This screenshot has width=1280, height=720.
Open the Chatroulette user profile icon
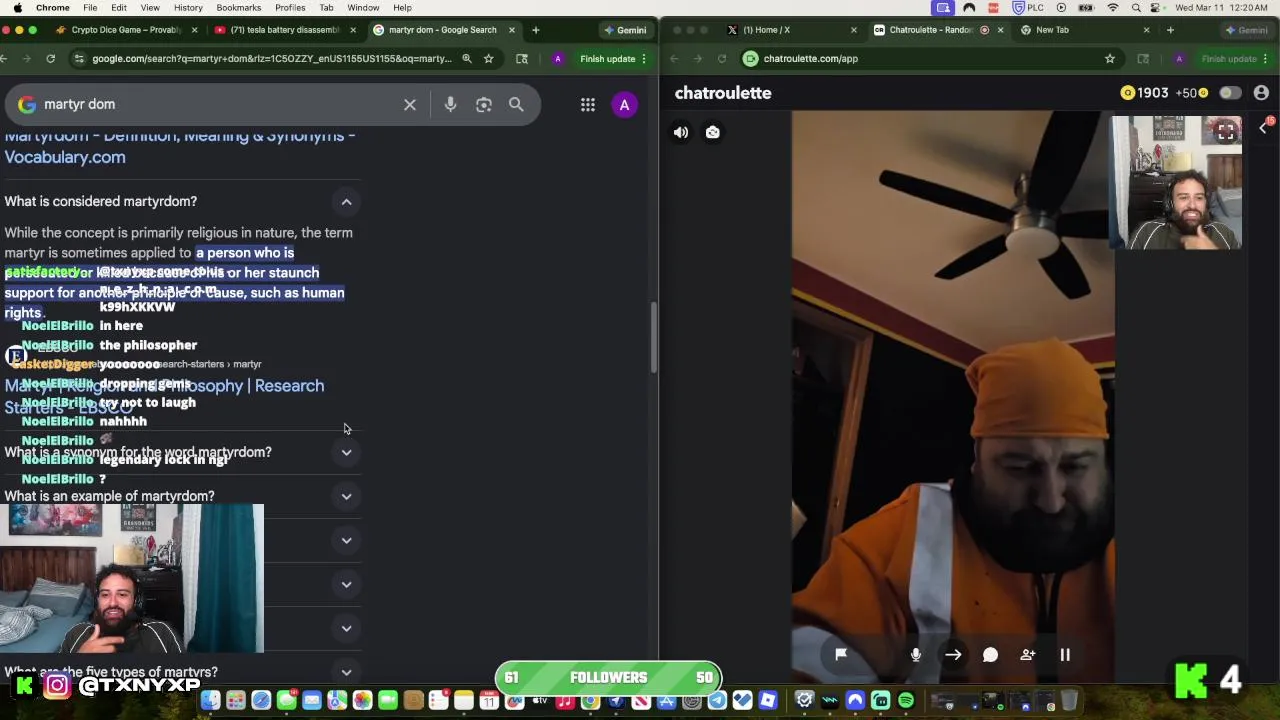click(x=1261, y=93)
